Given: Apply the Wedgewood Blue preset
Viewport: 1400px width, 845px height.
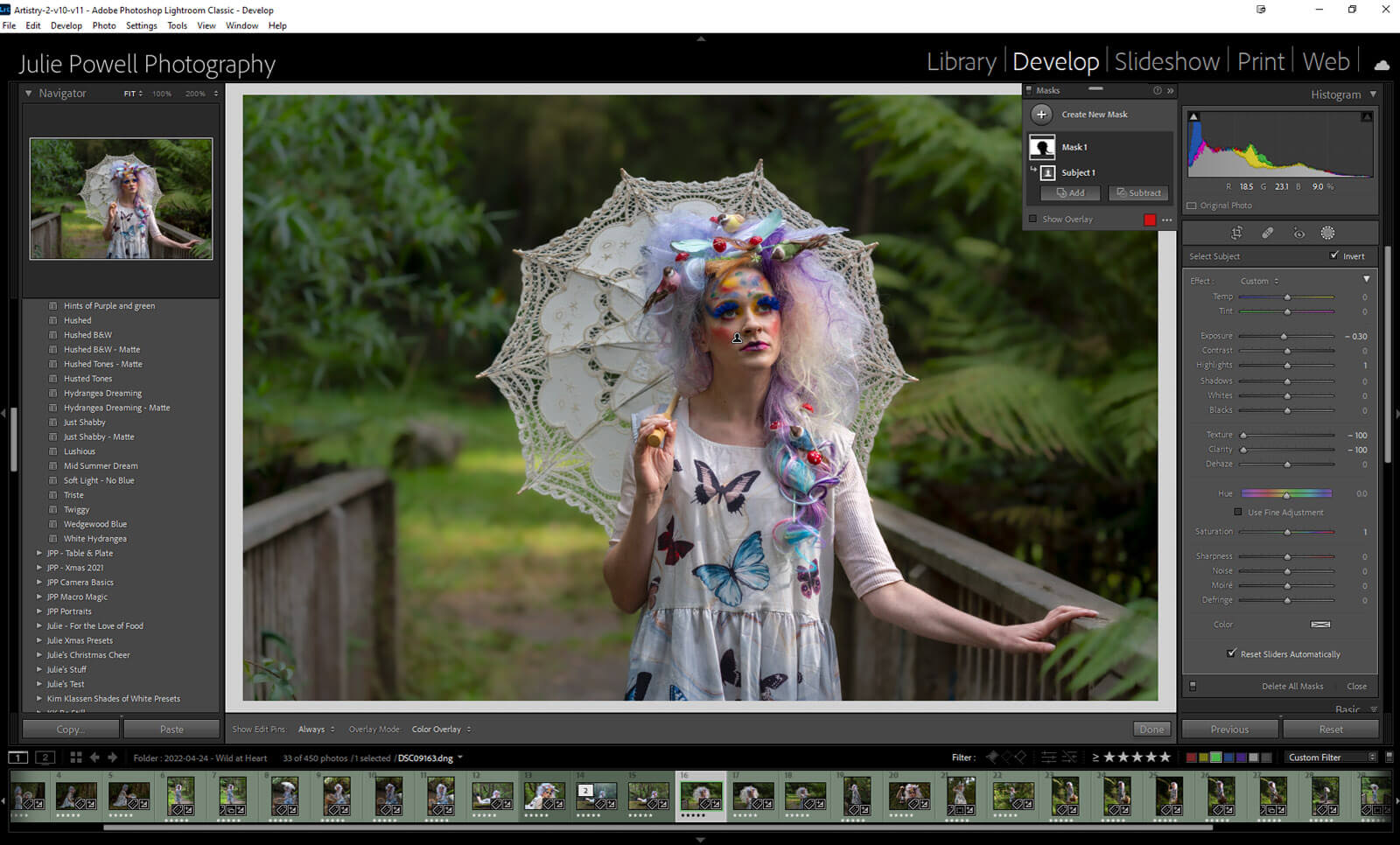Looking at the screenshot, I should [x=95, y=524].
